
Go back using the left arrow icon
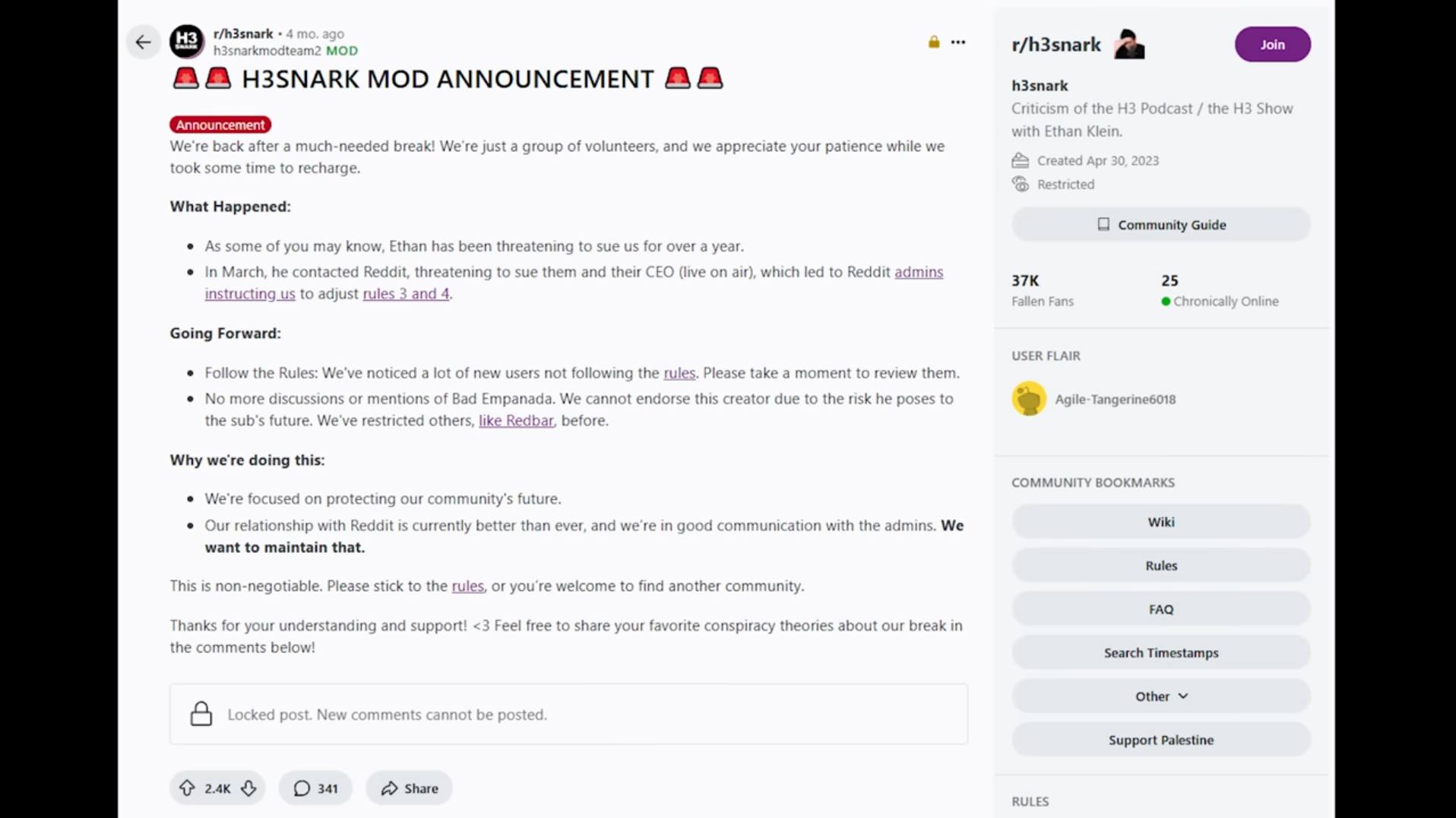pos(143,42)
